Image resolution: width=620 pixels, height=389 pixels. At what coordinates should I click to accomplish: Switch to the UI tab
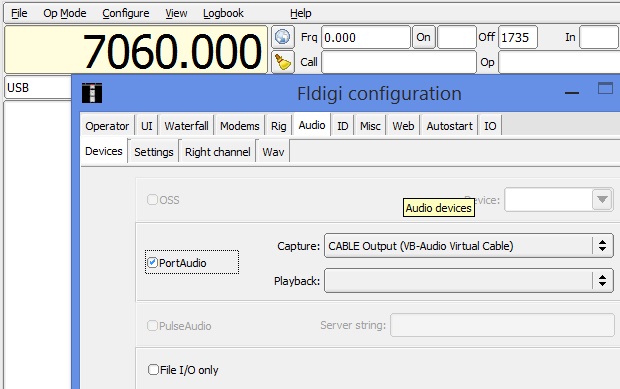pos(146,126)
